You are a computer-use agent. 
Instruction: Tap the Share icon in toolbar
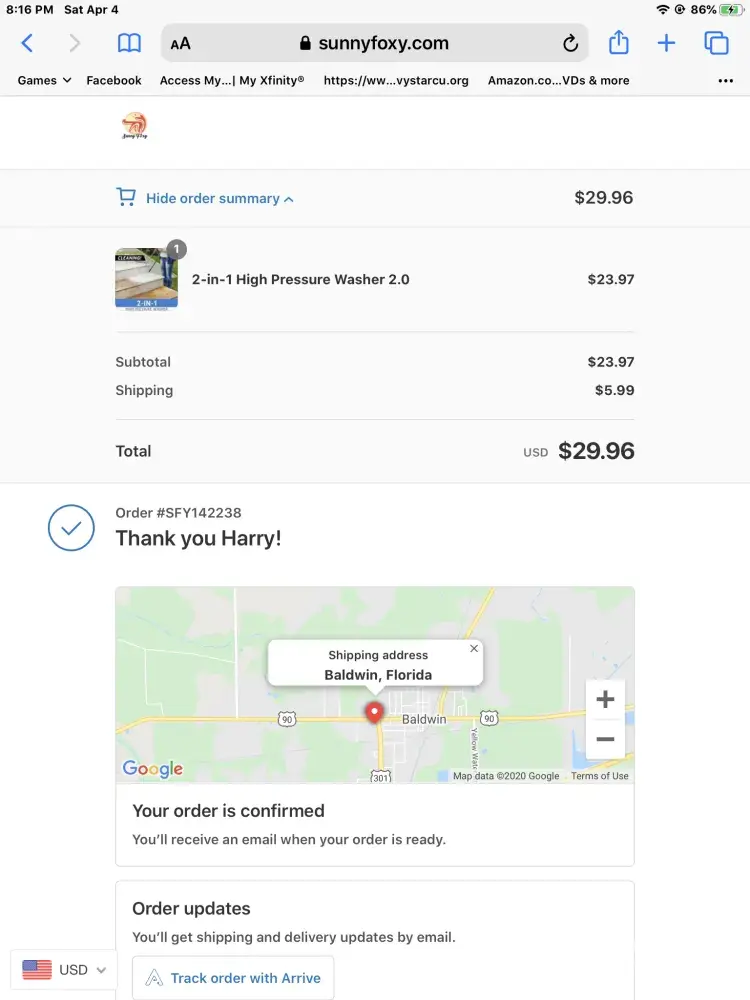(619, 43)
